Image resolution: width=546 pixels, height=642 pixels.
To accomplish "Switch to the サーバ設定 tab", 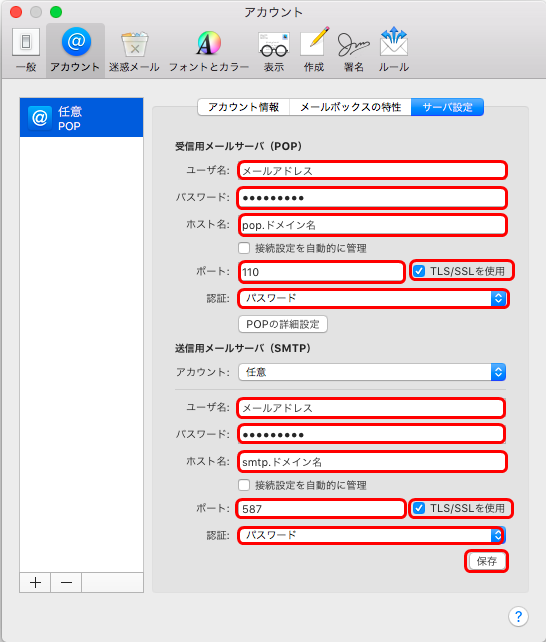I will [x=447, y=107].
